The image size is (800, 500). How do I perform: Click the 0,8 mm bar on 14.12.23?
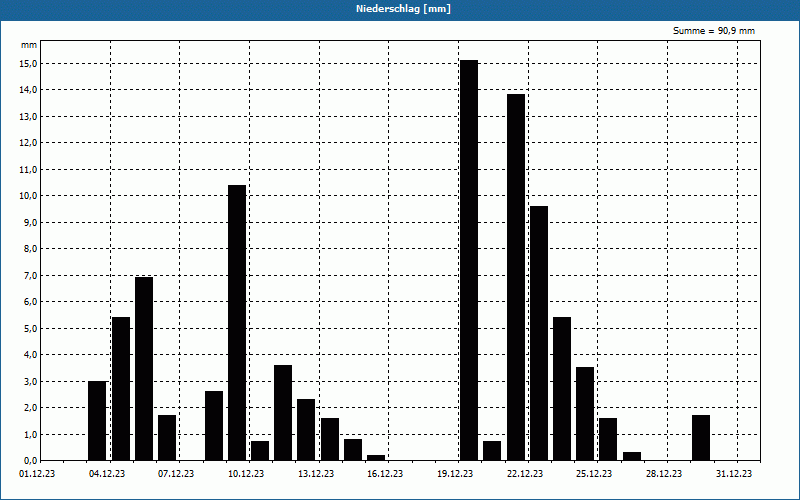coord(353,450)
